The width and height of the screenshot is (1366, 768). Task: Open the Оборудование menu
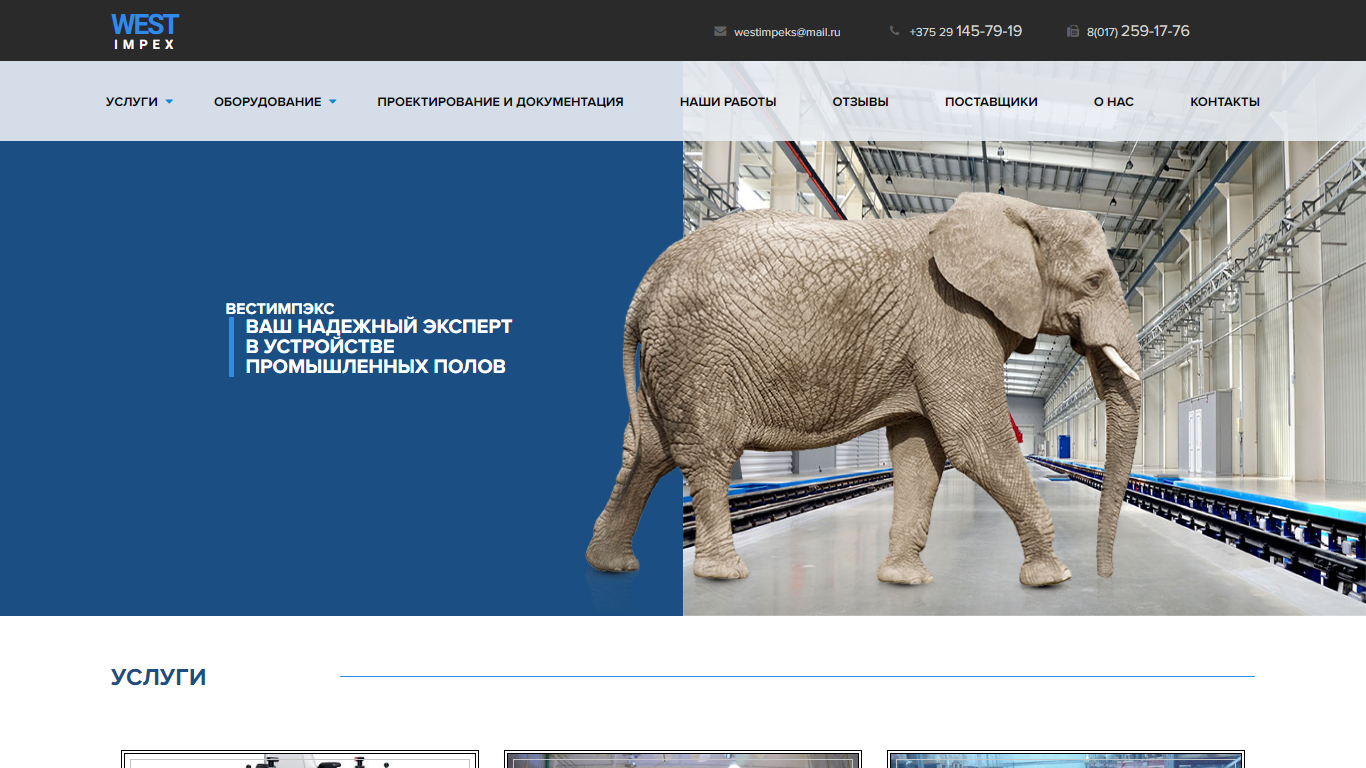pos(268,102)
